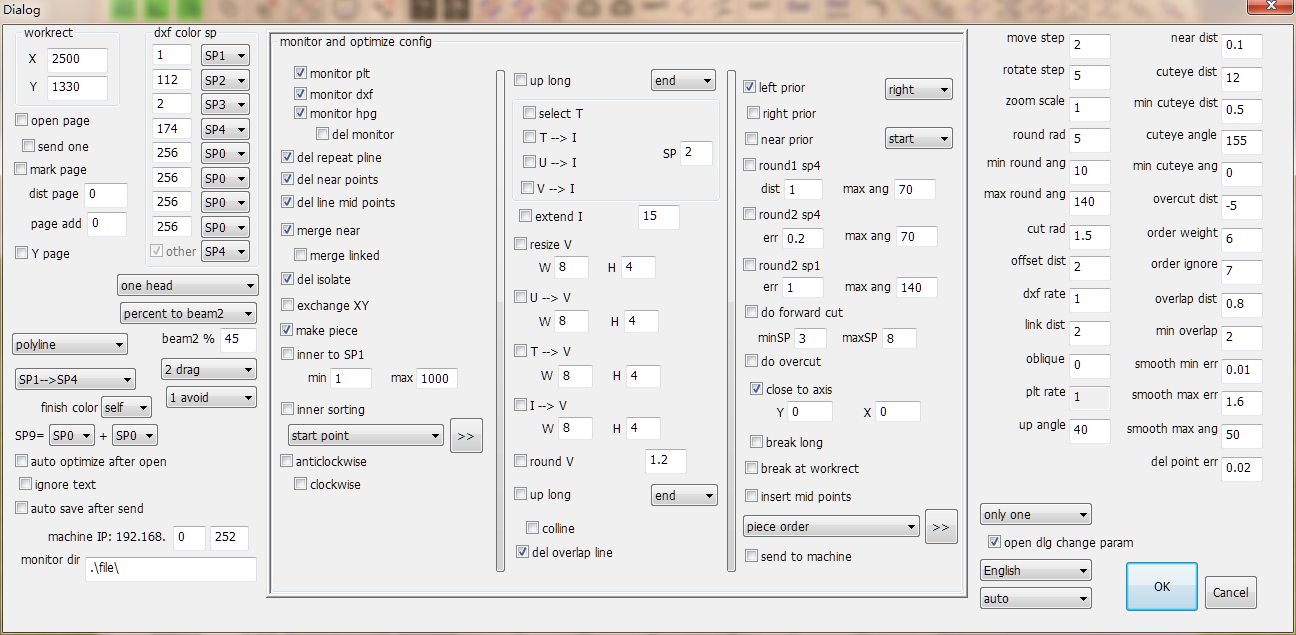Click the maxSP input field
Viewport: 1296px width, 635px height.
(899, 338)
